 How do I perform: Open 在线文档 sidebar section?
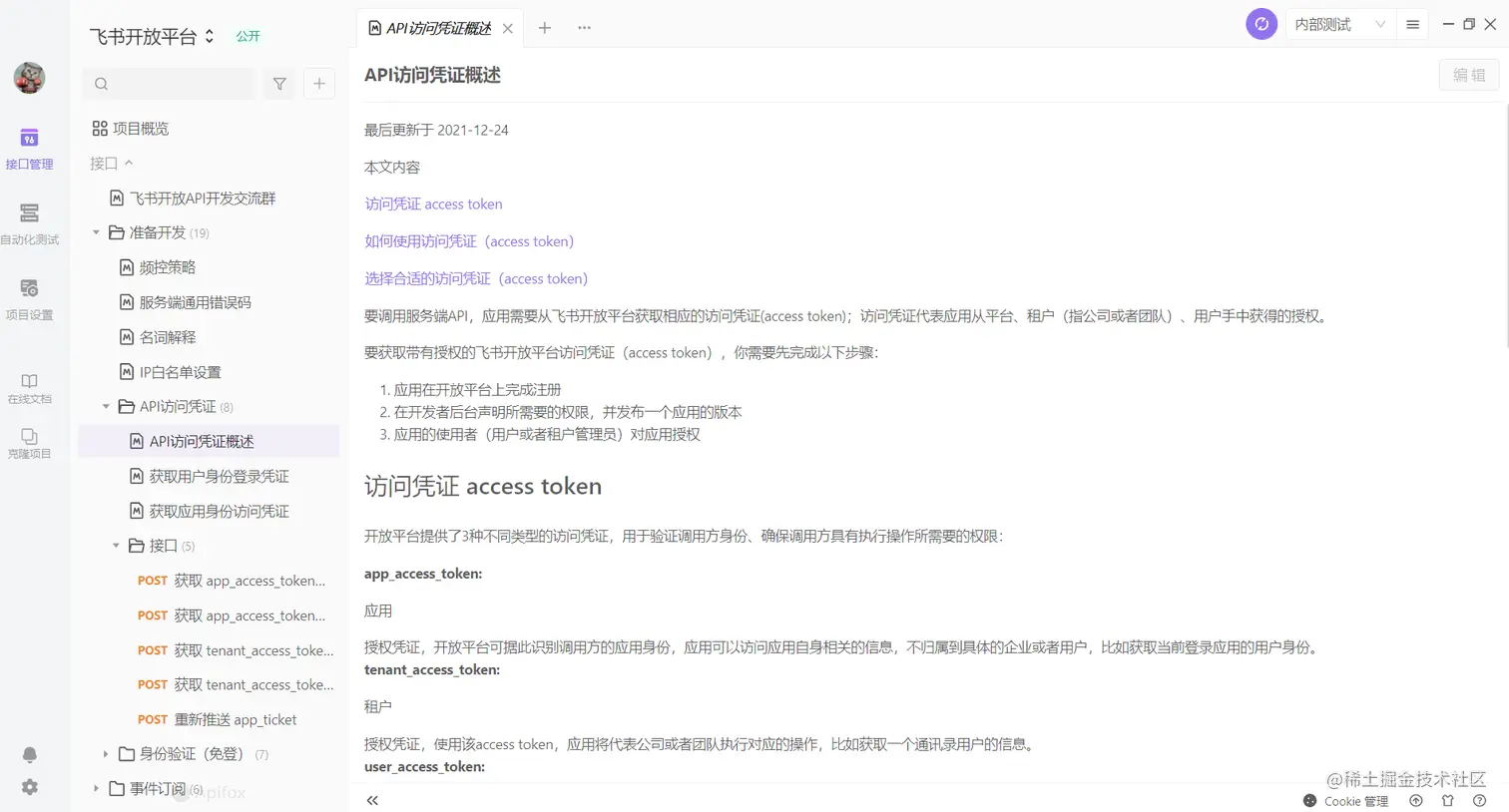29,388
